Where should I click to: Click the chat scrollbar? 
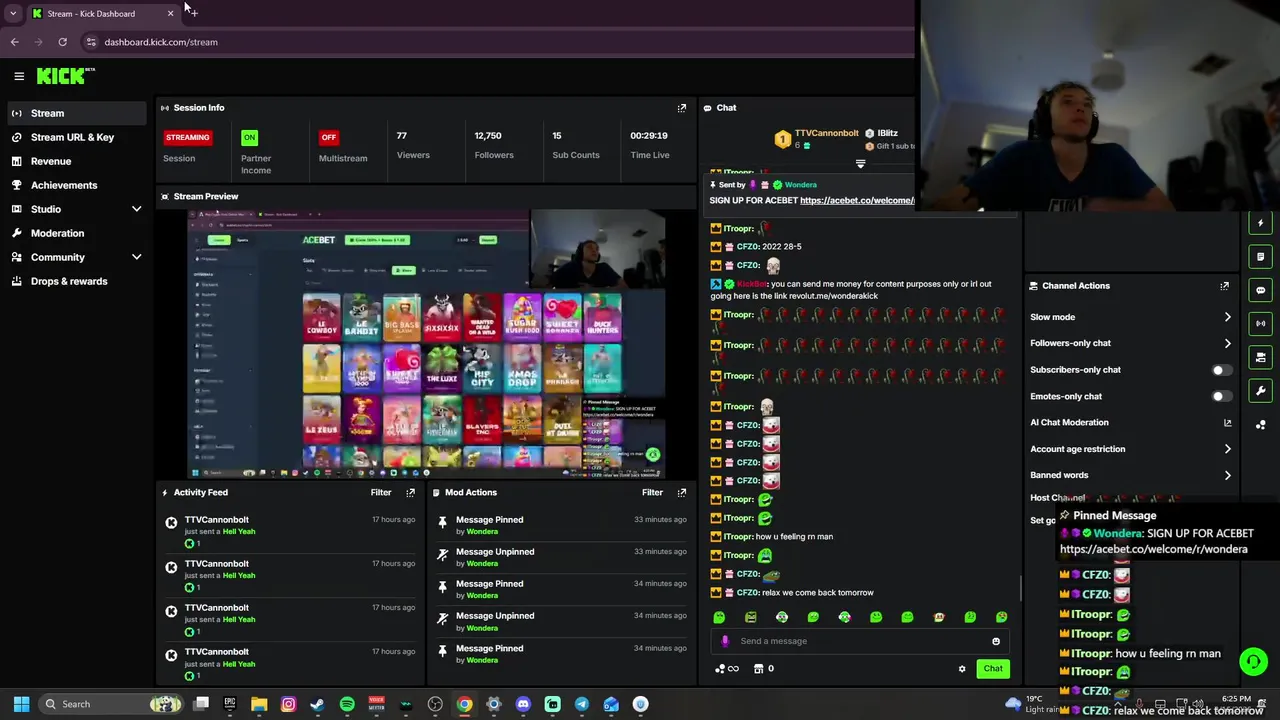point(1020,590)
